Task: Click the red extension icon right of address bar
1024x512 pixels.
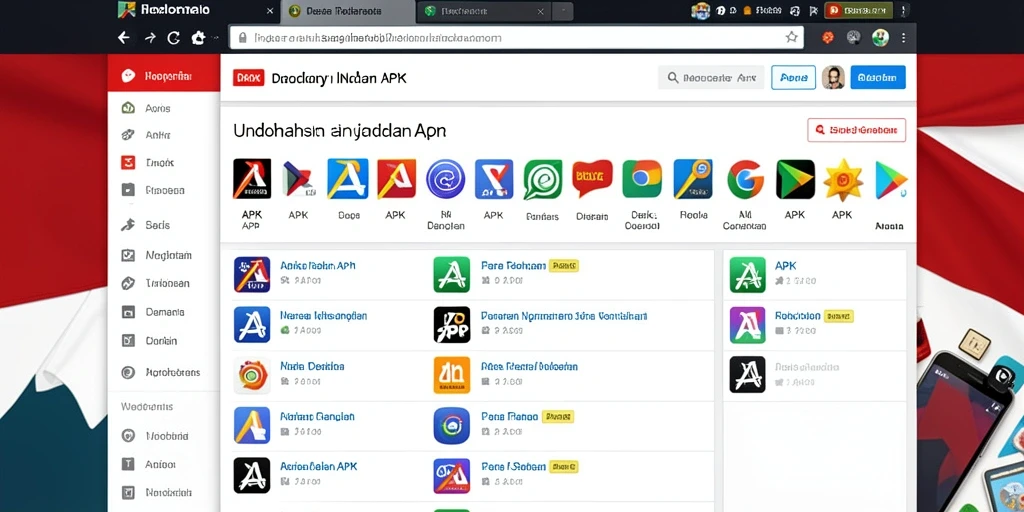Action: point(827,38)
